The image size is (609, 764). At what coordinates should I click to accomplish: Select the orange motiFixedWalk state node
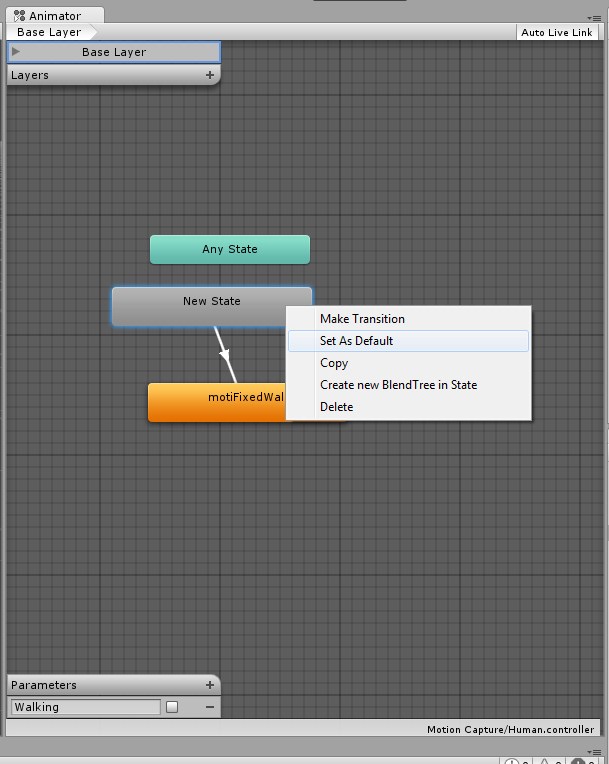tap(217, 402)
